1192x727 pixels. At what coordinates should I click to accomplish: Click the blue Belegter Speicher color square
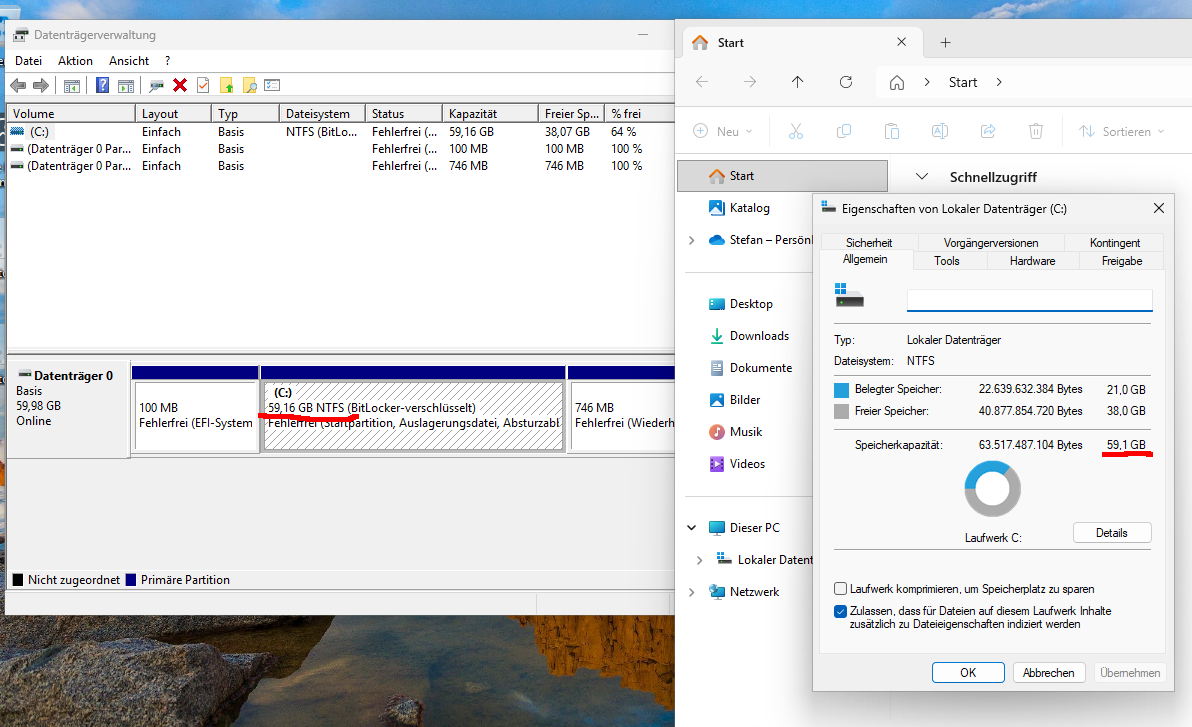pyautogui.click(x=841, y=389)
